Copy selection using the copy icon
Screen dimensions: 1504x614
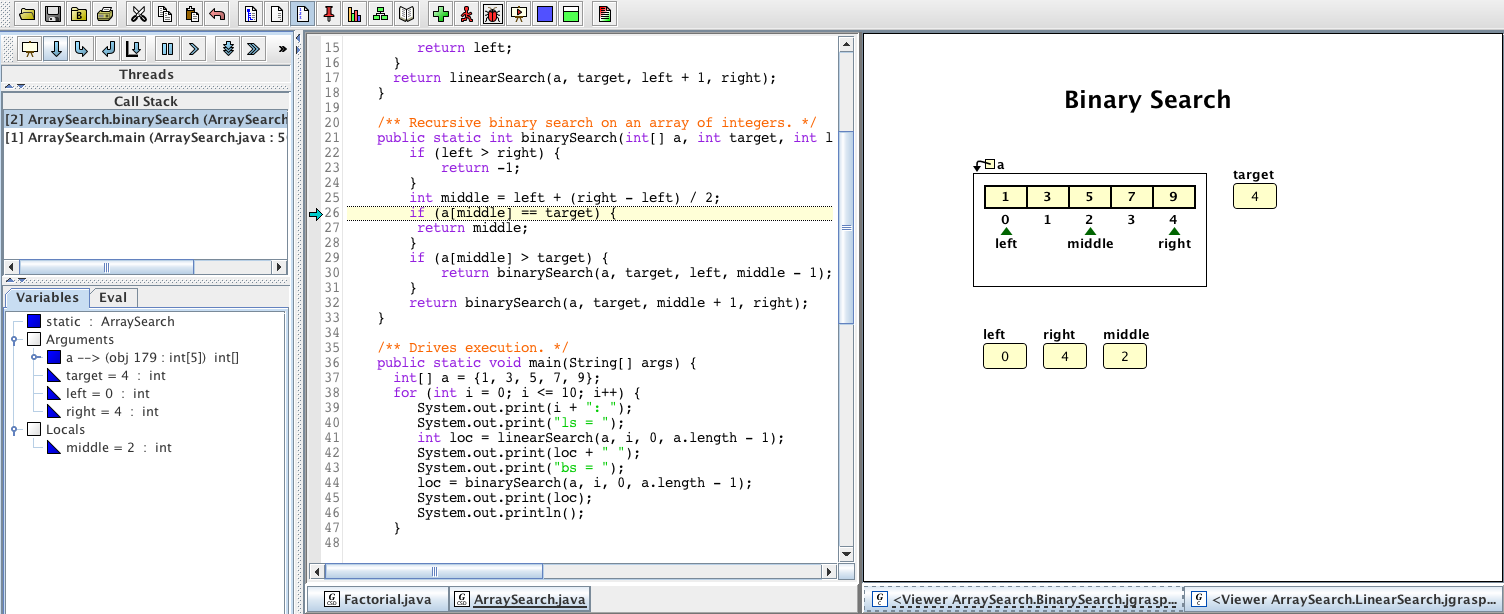click(165, 14)
